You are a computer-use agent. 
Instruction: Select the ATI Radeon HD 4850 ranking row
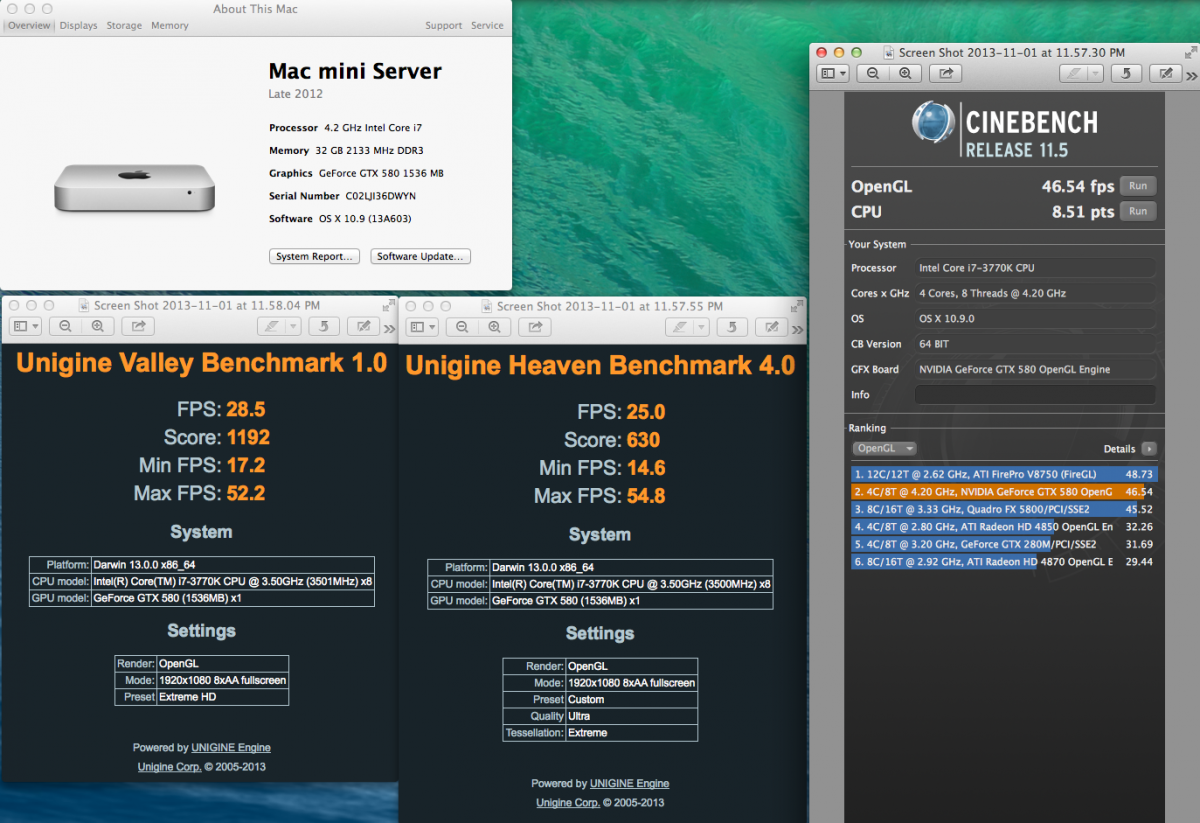click(x=1004, y=526)
